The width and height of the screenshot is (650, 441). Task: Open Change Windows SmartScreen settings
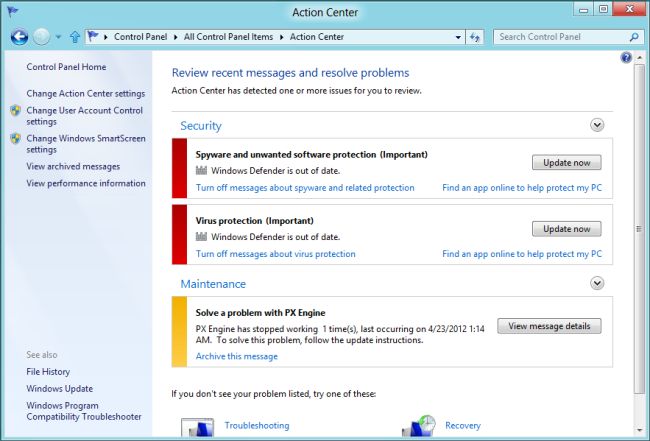tap(86, 144)
